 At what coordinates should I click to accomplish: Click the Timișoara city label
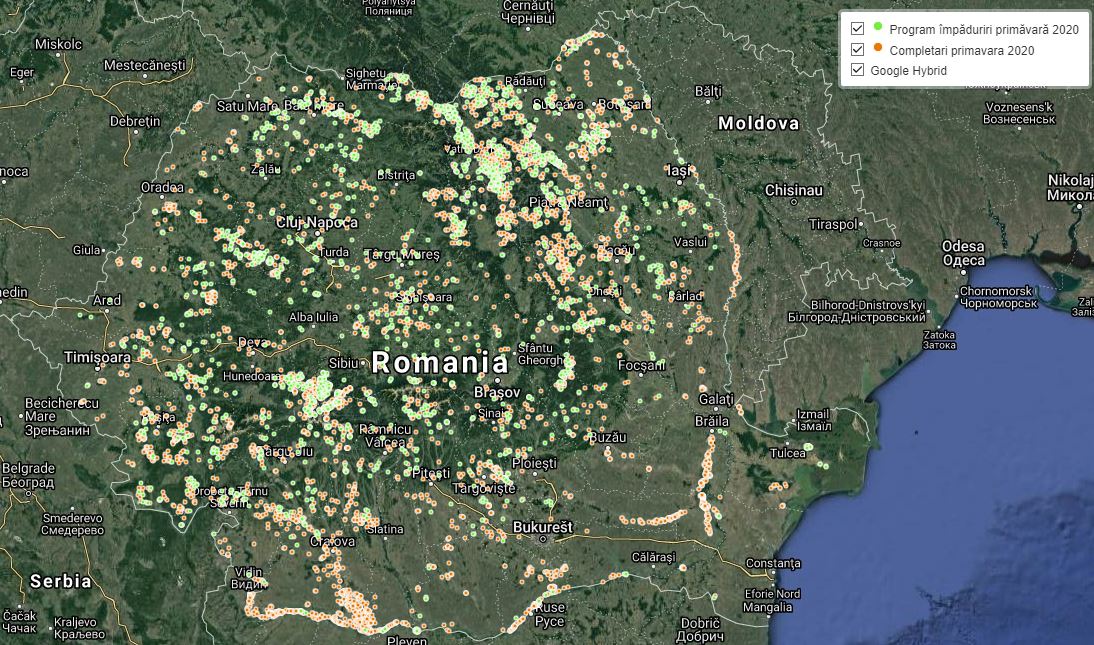(x=97, y=357)
